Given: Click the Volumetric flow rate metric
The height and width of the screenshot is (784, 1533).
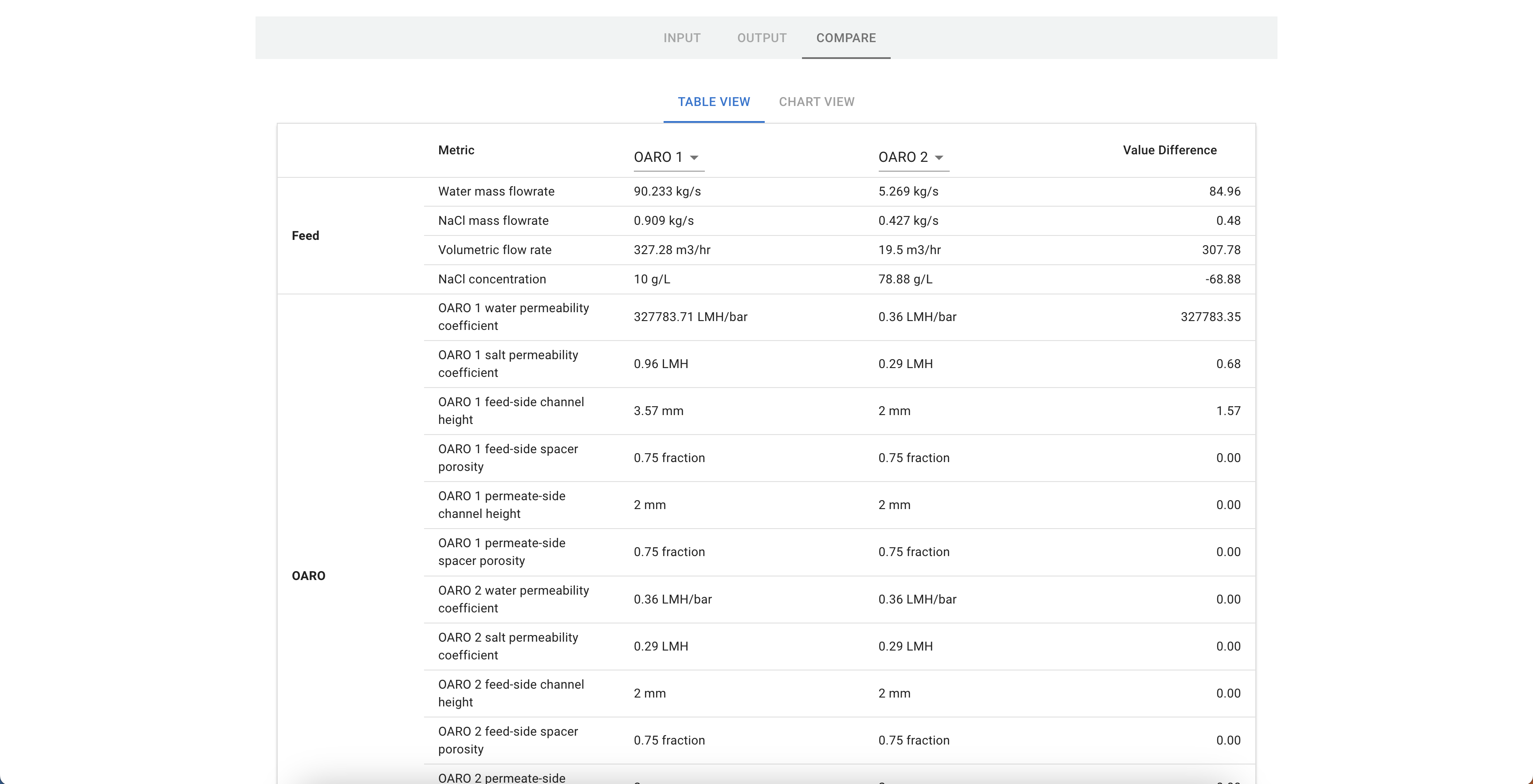Looking at the screenshot, I should (x=495, y=250).
